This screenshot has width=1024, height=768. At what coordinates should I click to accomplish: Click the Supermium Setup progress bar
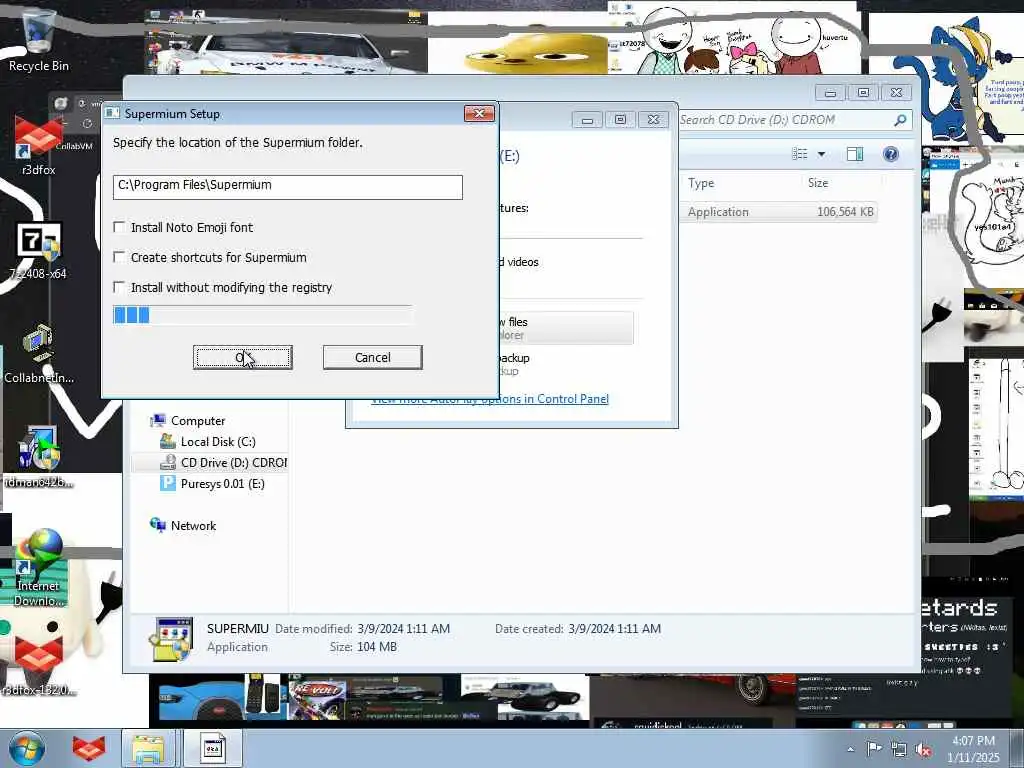tap(263, 315)
